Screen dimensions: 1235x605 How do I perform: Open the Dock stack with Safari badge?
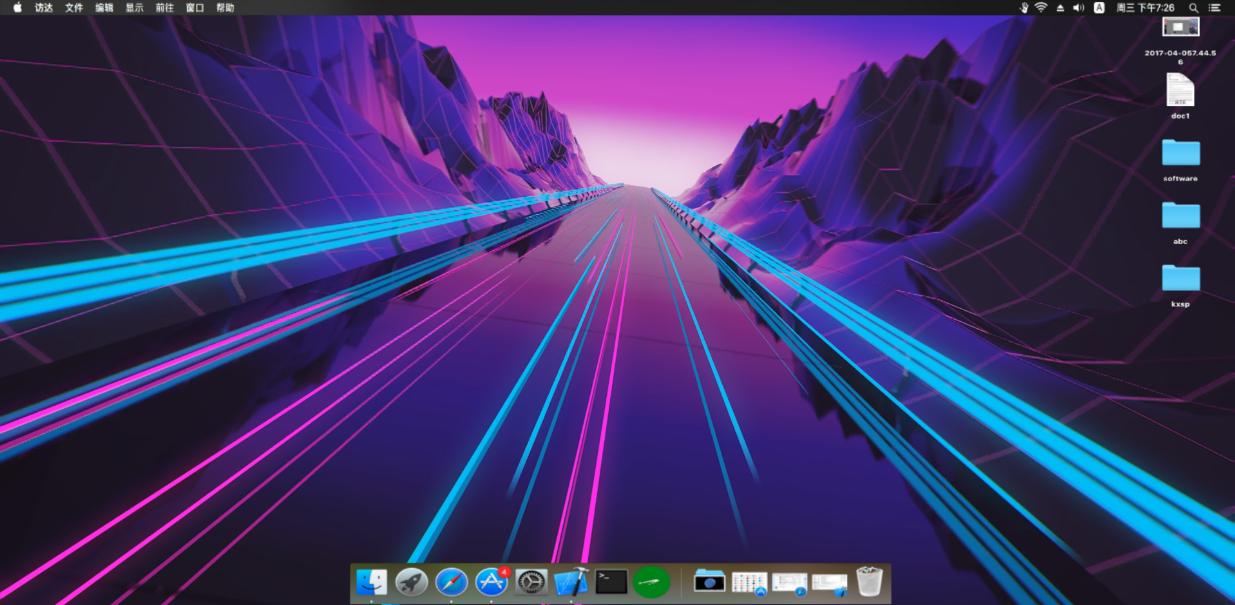pyautogui.click(x=789, y=582)
